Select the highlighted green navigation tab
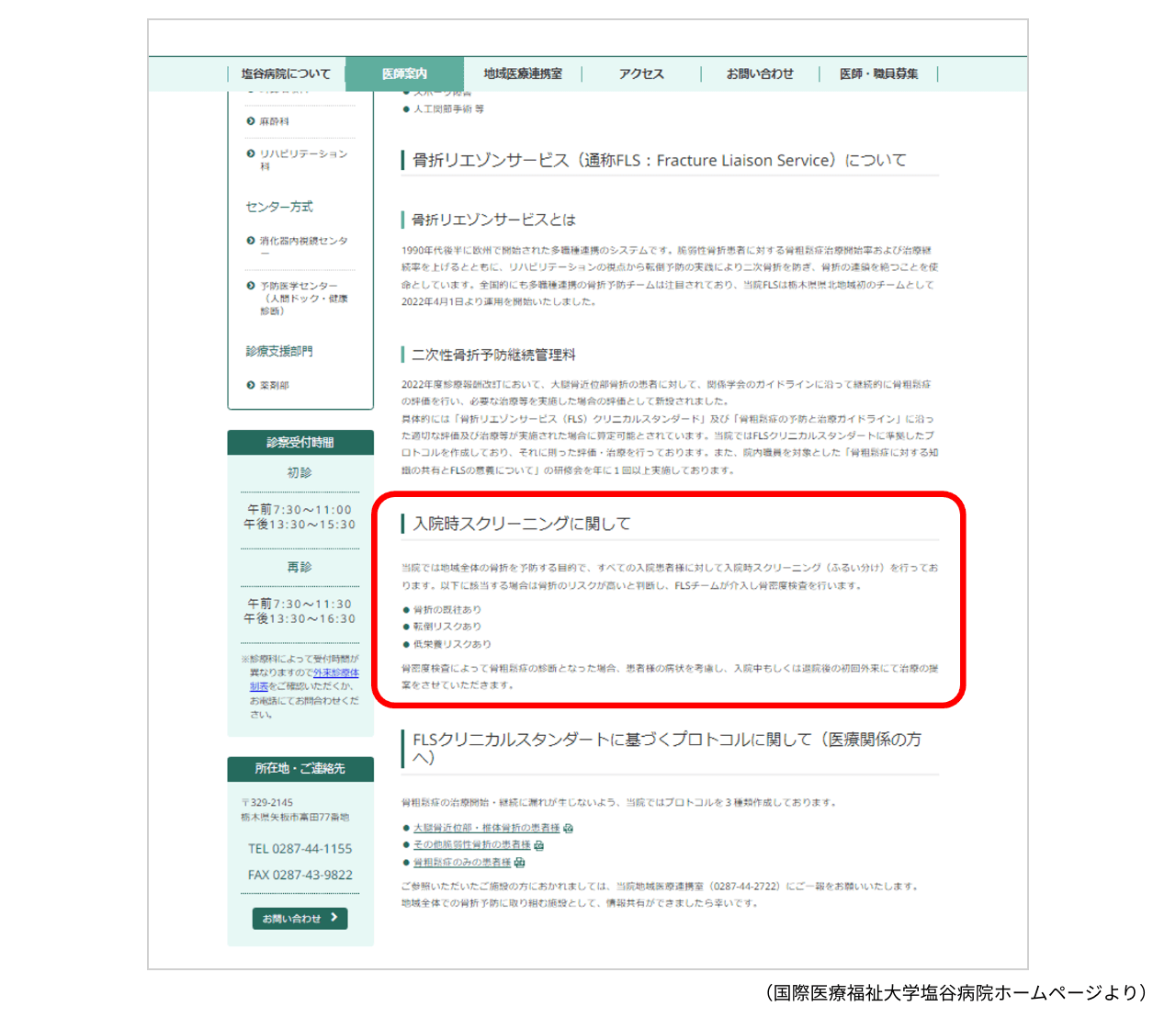 (x=404, y=73)
